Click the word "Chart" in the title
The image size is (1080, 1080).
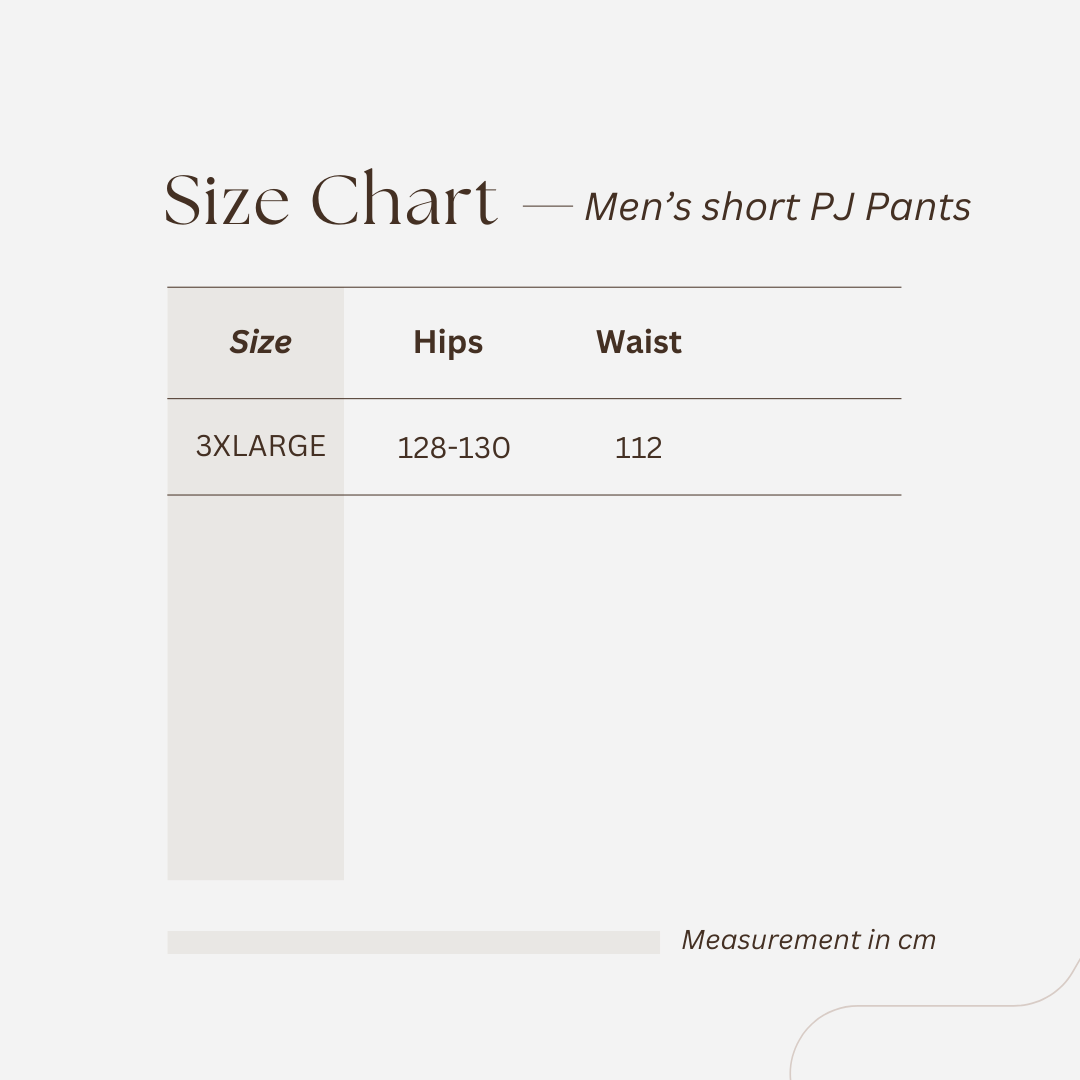404,200
